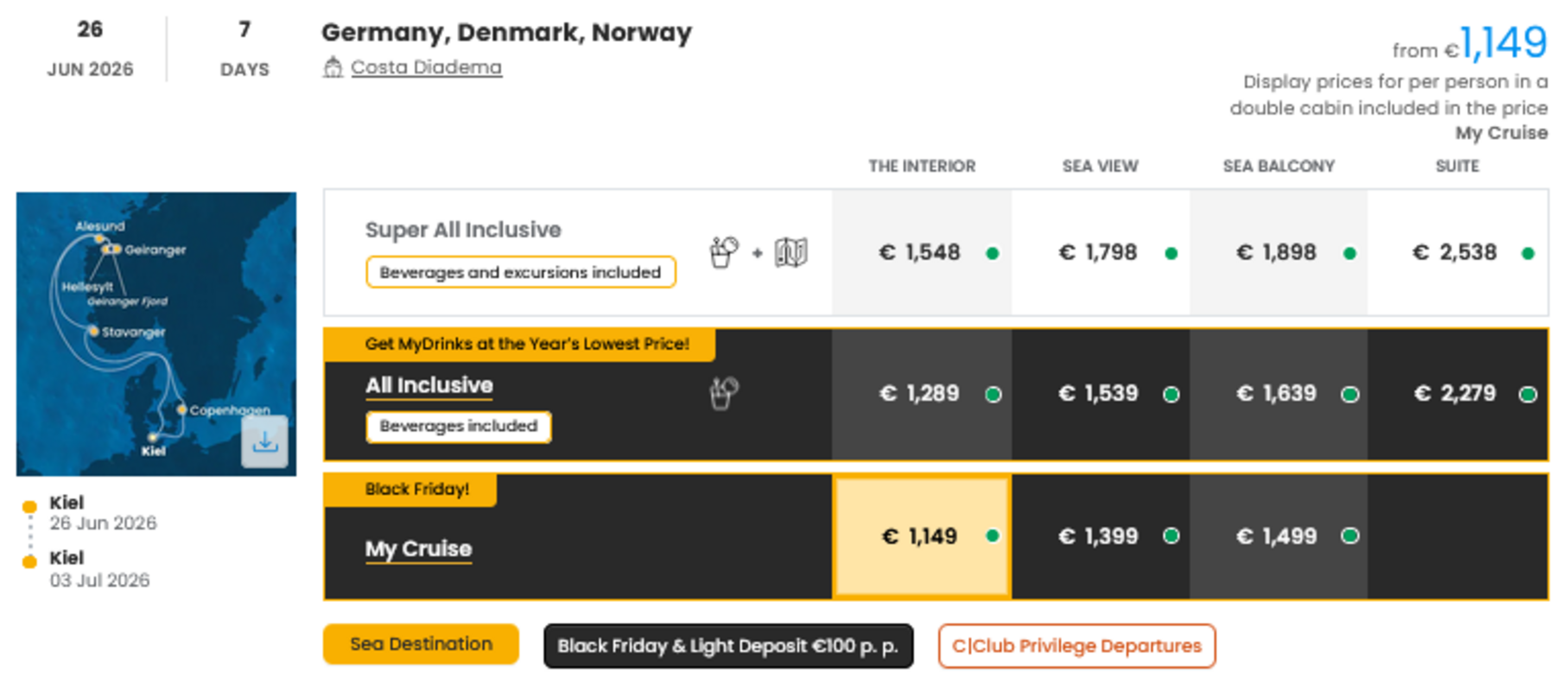
Task: Select Super All Inclusive Suite €2,538
Action: pyautogui.click(x=1457, y=252)
